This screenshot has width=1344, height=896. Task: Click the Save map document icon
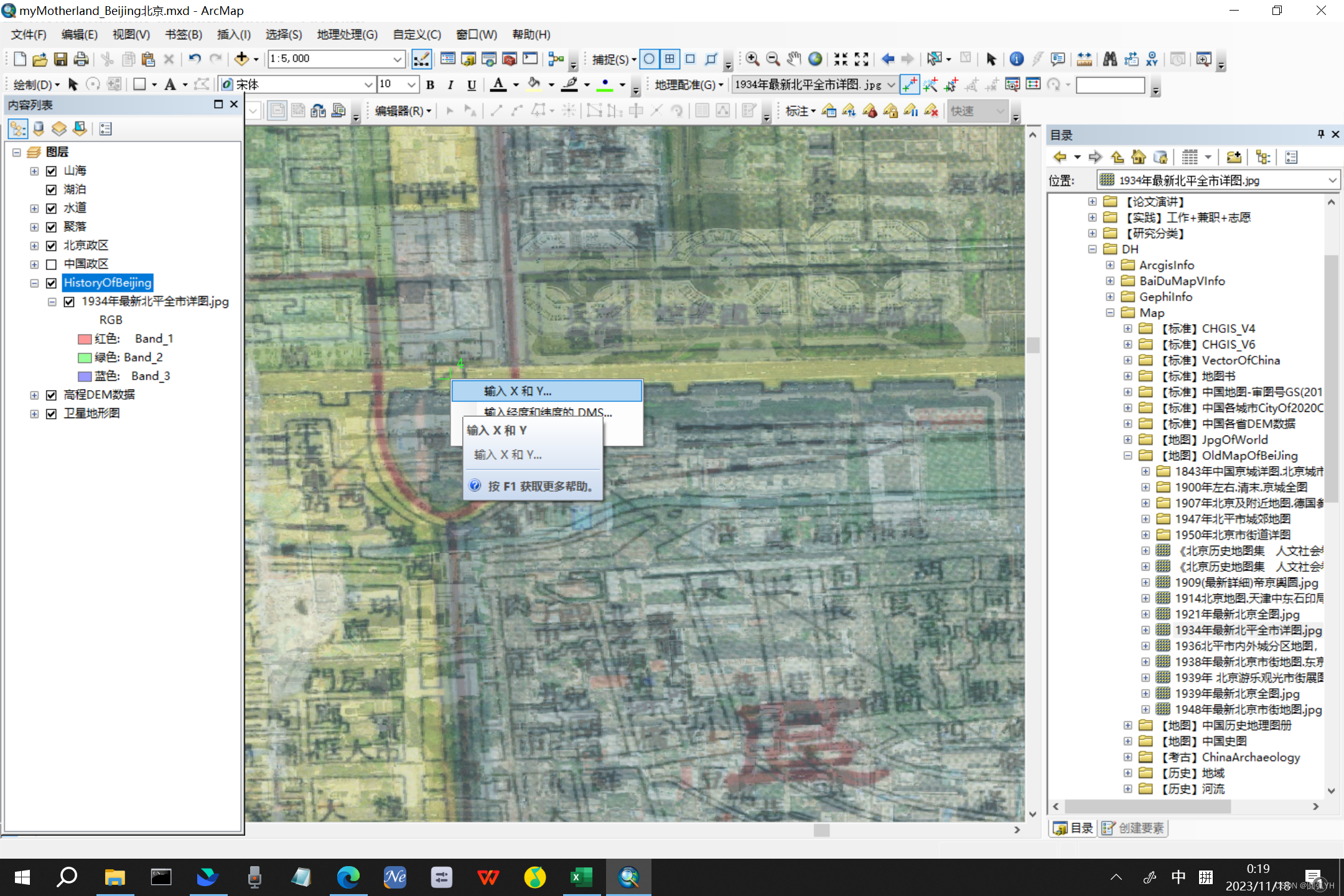(x=60, y=59)
